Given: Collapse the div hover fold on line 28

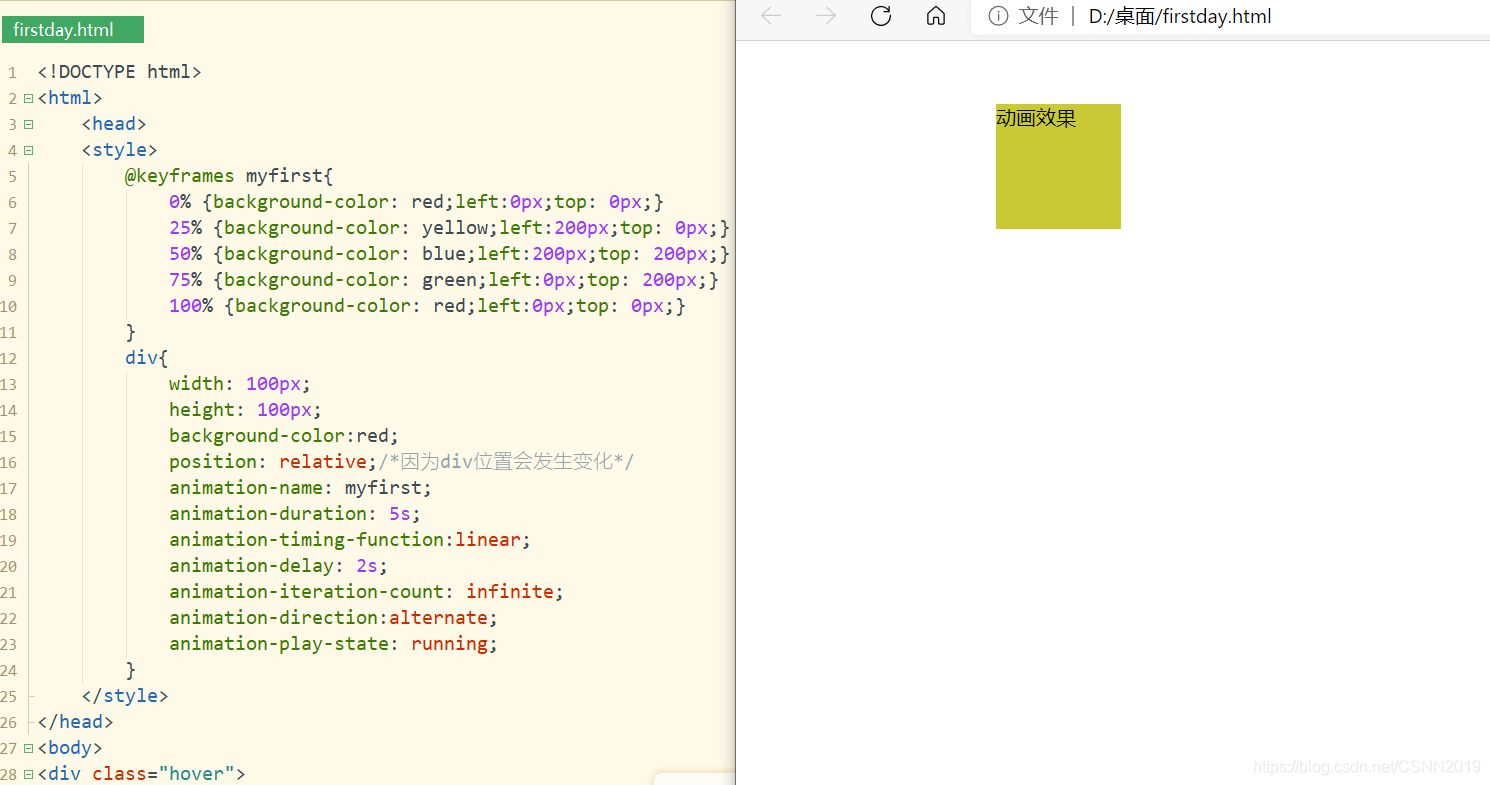Looking at the screenshot, I should pos(28,774).
